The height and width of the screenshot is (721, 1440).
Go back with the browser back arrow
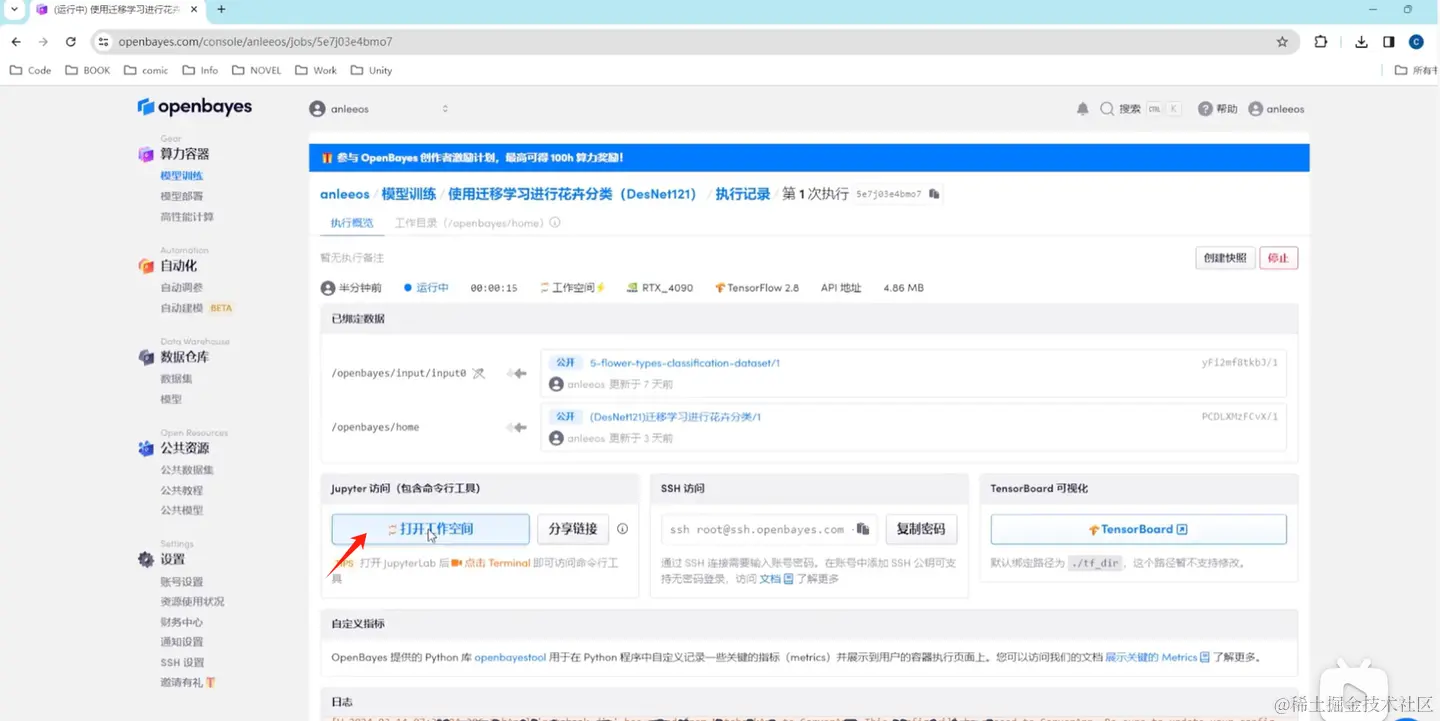[16, 42]
